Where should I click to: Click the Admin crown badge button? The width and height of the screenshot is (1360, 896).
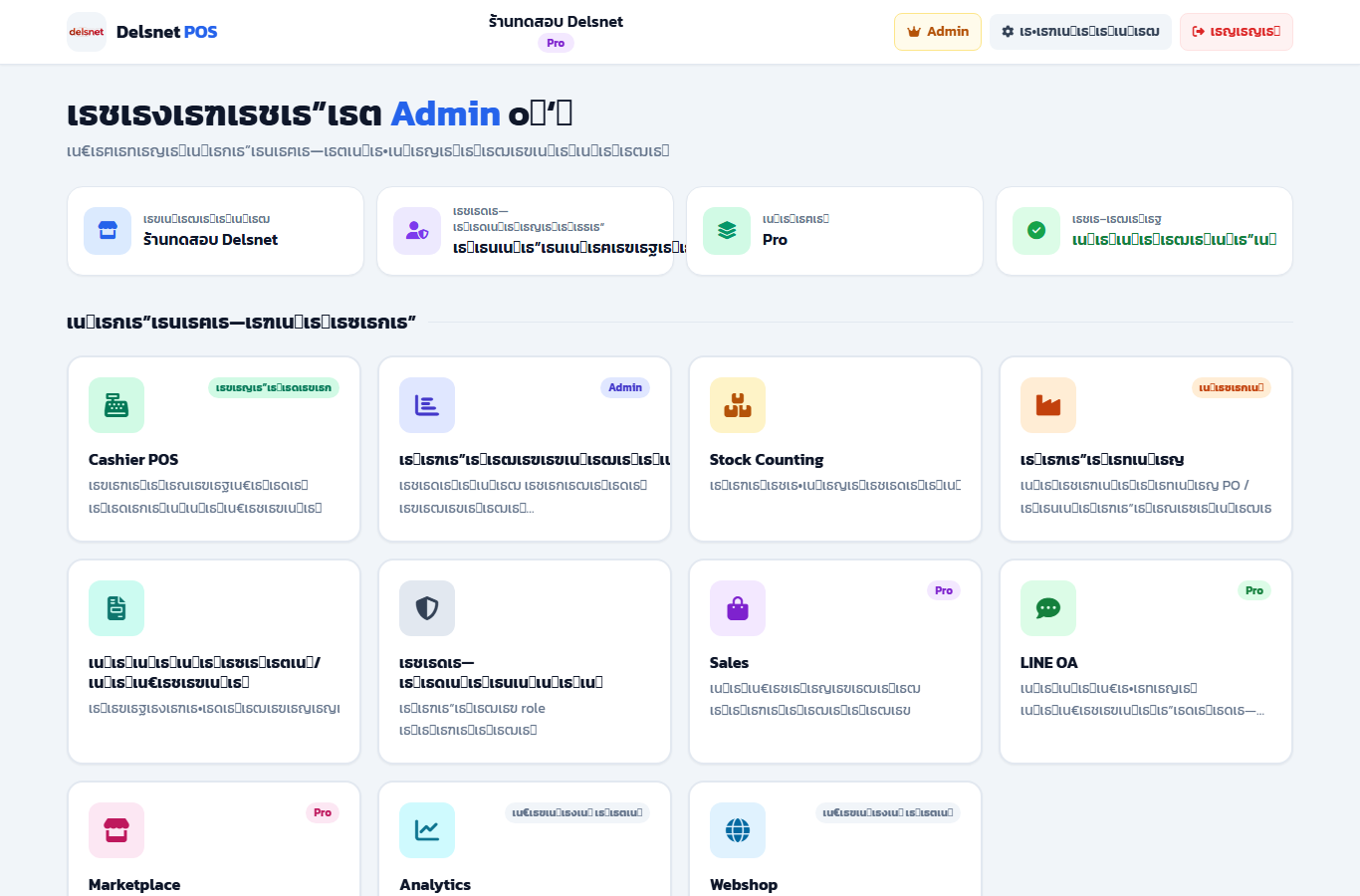coord(938,32)
